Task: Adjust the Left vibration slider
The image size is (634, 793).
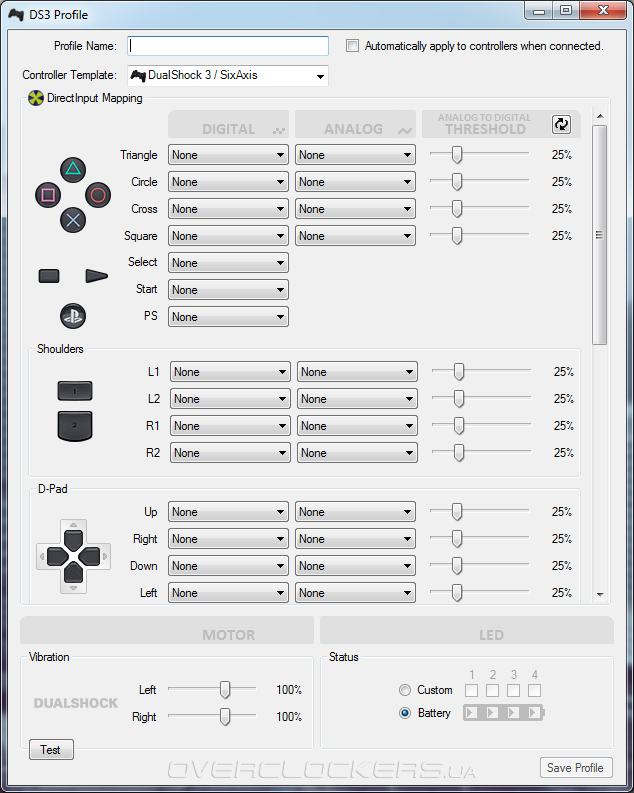Action: [225, 690]
